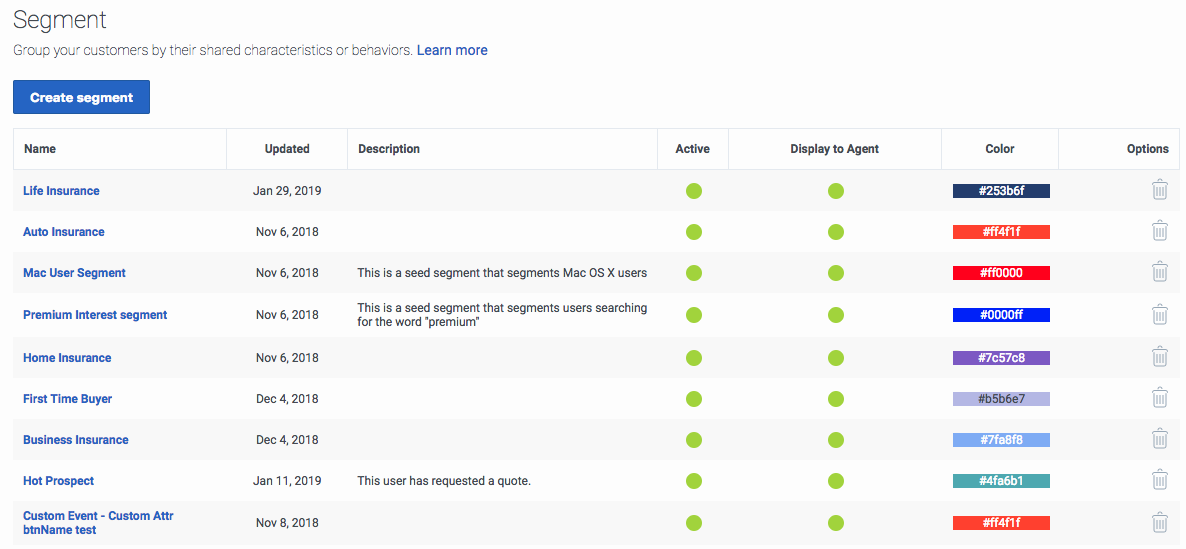This screenshot has width=1186, height=549.
Task: Toggle Display to Agent for First Time Buyer
Action: (x=835, y=399)
